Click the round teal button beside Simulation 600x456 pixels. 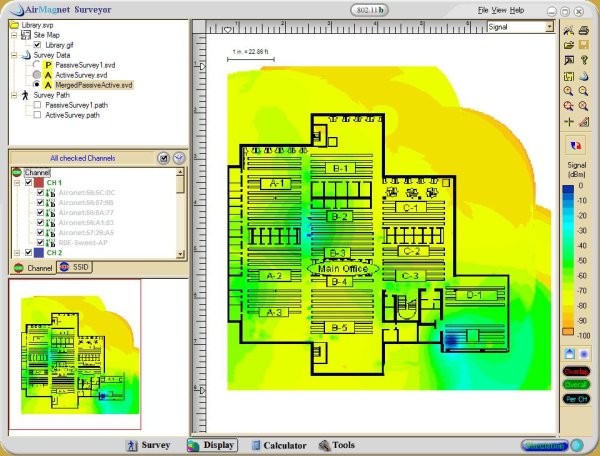pyautogui.click(x=577, y=445)
